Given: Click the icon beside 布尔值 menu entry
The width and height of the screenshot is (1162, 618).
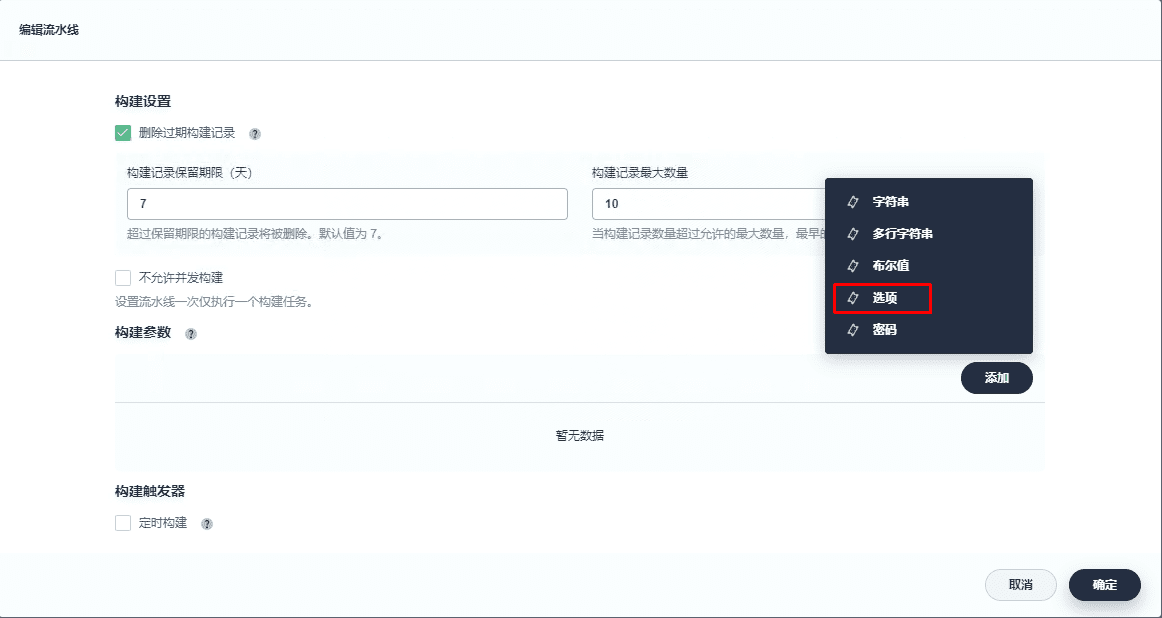Looking at the screenshot, I should coord(853,265).
